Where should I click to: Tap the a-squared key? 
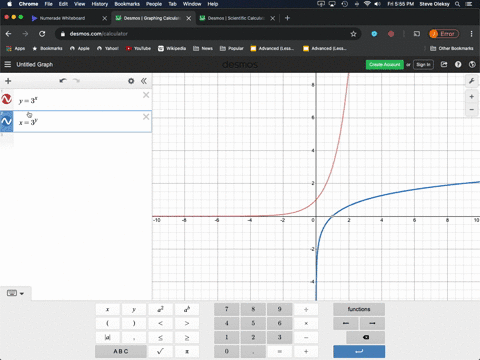coord(160,309)
